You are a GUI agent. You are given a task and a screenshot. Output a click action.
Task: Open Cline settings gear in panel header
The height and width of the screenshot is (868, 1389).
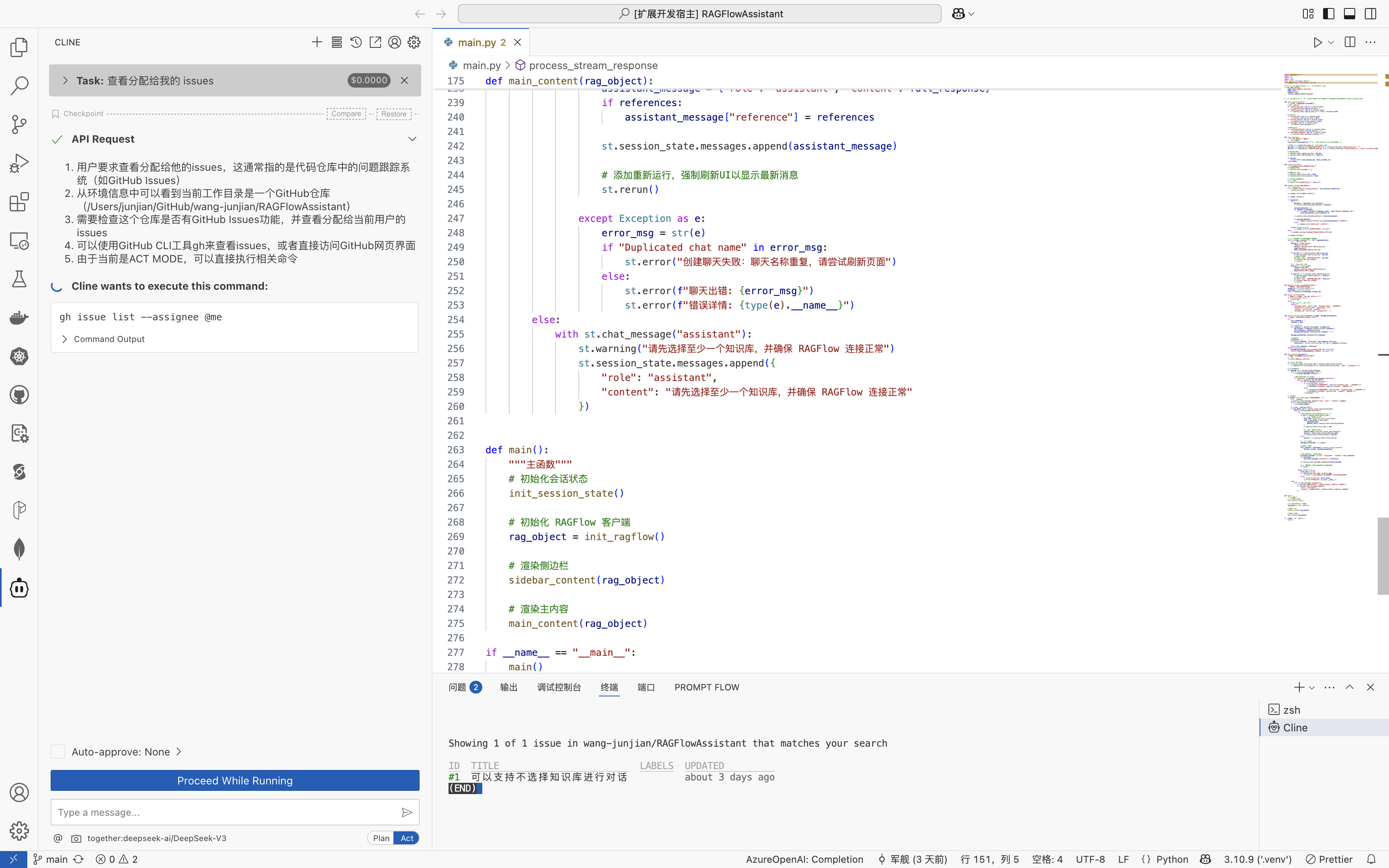[x=414, y=43]
